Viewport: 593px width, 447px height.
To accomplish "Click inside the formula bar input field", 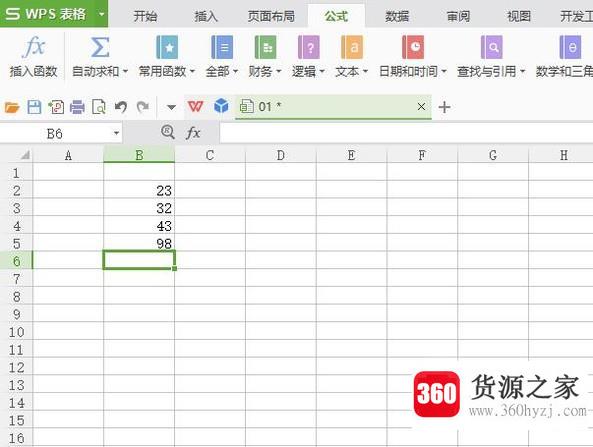I will tap(406, 133).
